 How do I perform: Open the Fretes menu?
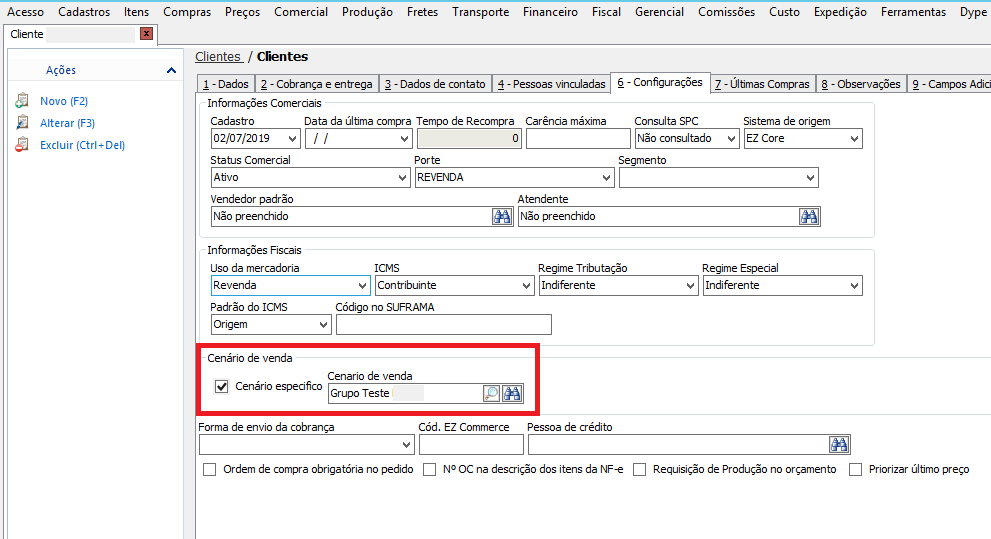point(422,12)
